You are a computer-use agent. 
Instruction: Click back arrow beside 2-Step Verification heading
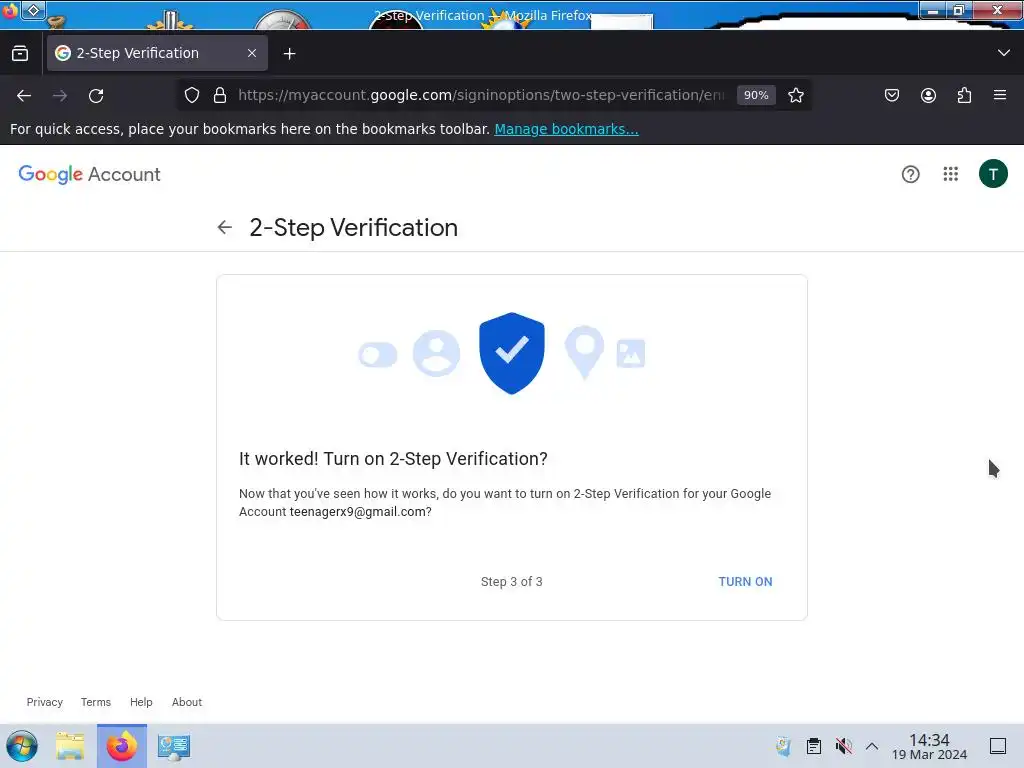[225, 227]
